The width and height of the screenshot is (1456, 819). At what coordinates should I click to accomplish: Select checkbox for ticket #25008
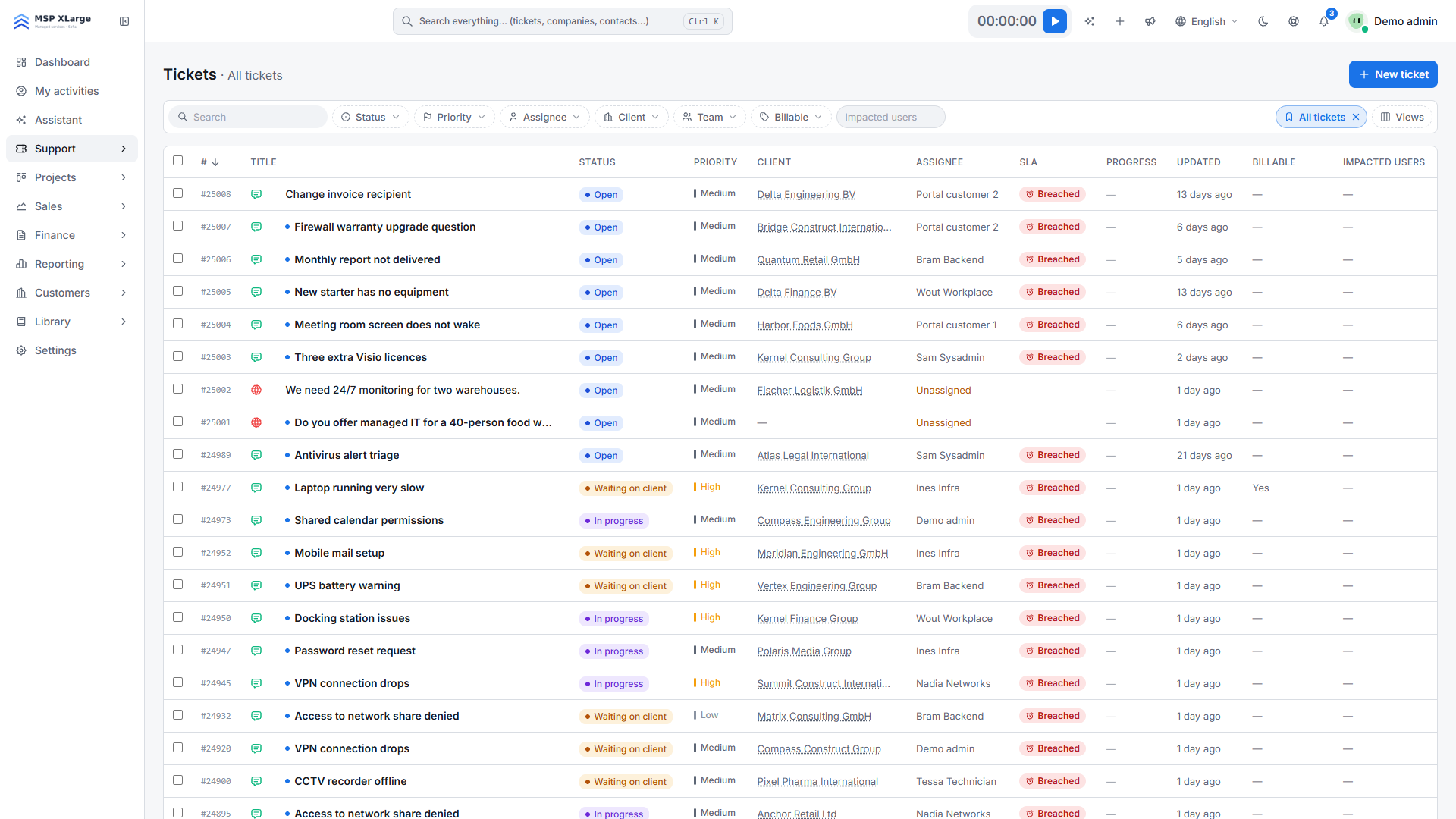click(x=178, y=193)
